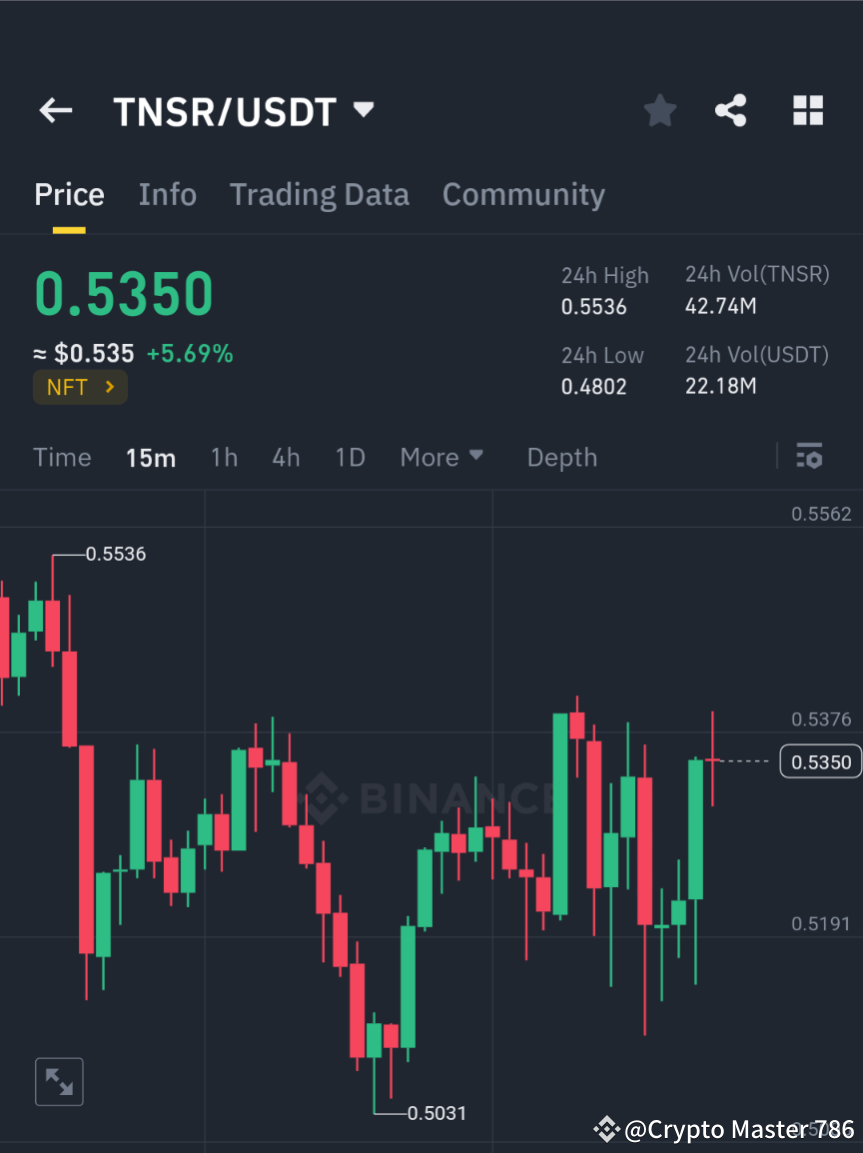Show the Depth view
This screenshot has height=1153, width=863.
(x=561, y=457)
